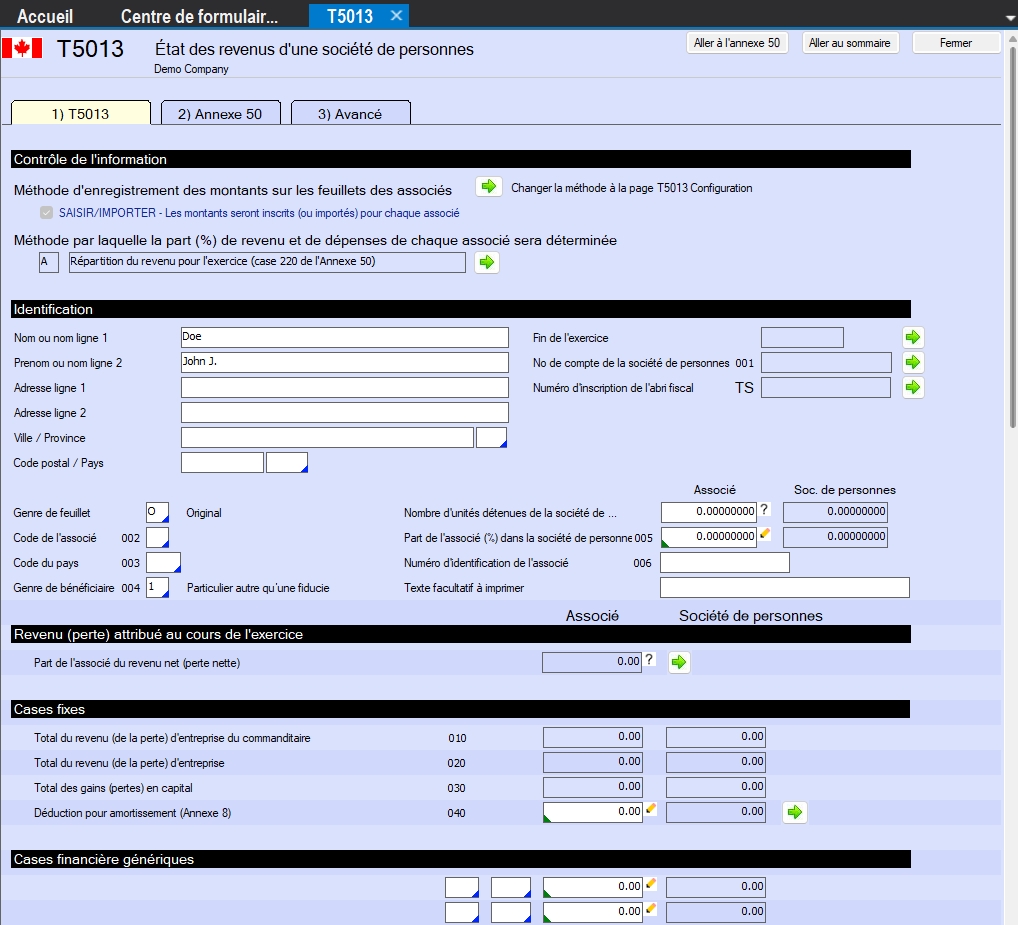Toggle the SAISIR/IMPORTER checkbox
The height and width of the screenshot is (925, 1018).
[x=45, y=213]
